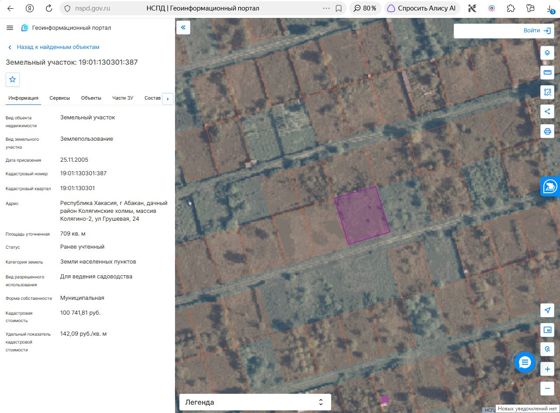Click the site security shield icon
Screen dimensions: 560x413
[67, 8]
